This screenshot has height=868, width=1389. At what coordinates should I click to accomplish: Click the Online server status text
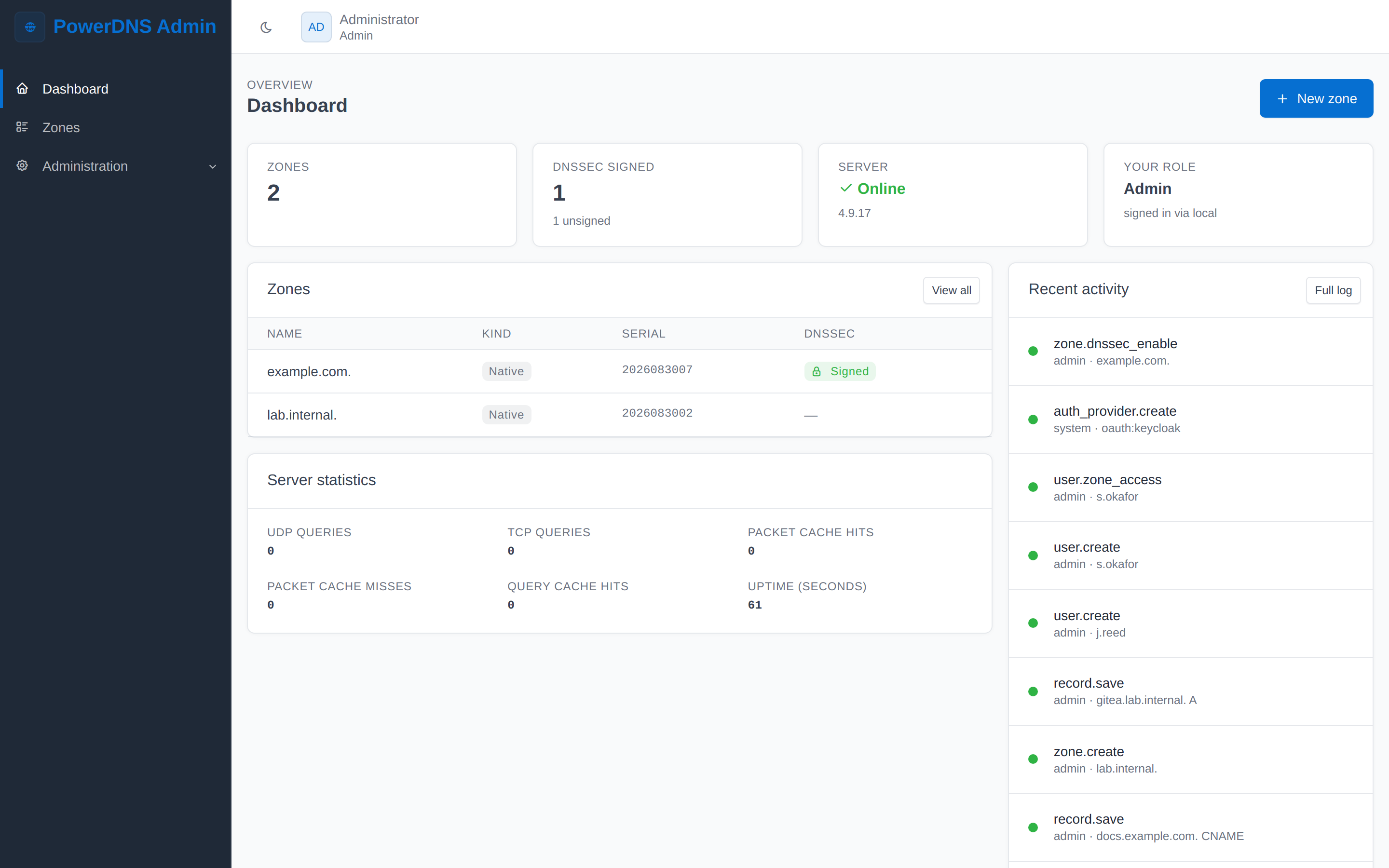tap(881, 188)
